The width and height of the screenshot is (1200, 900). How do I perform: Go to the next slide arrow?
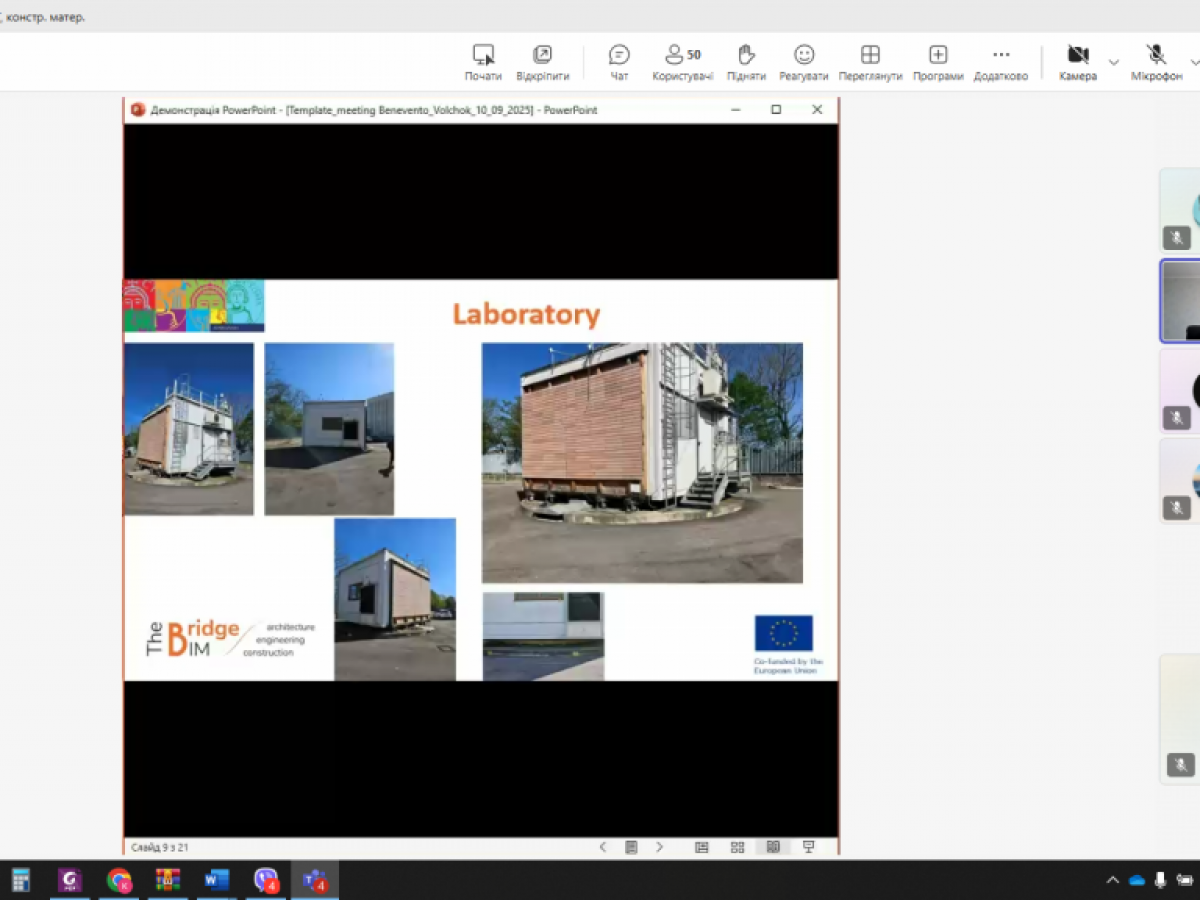659,847
